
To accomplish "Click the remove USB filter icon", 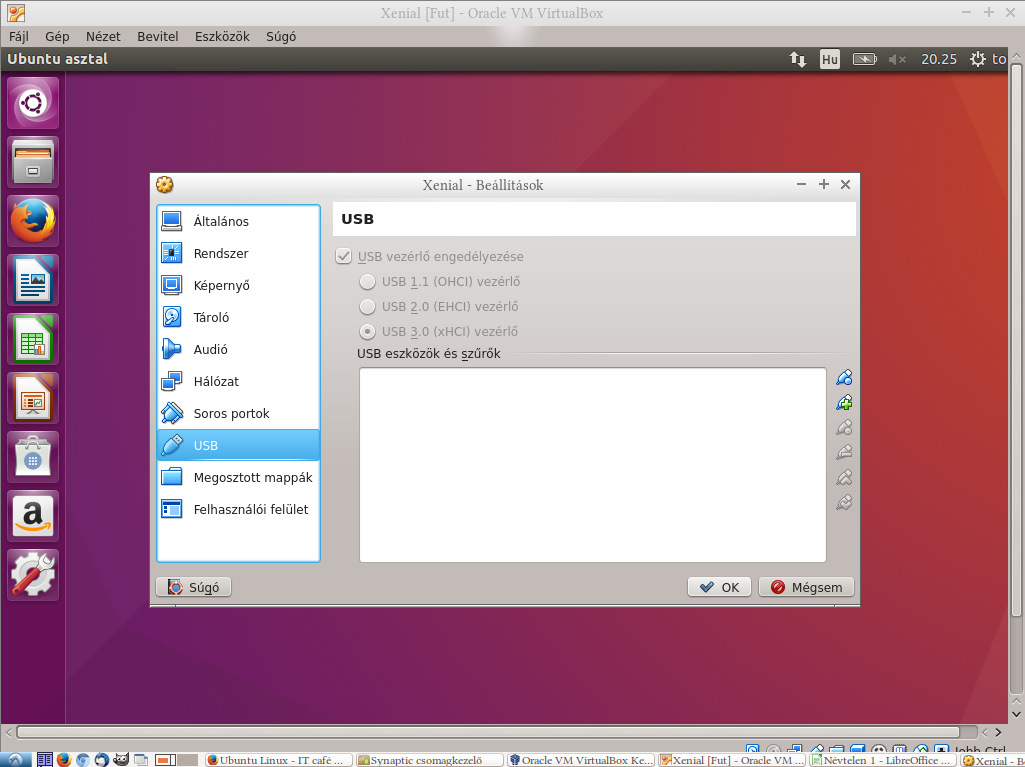I will click(x=844, y=452).
